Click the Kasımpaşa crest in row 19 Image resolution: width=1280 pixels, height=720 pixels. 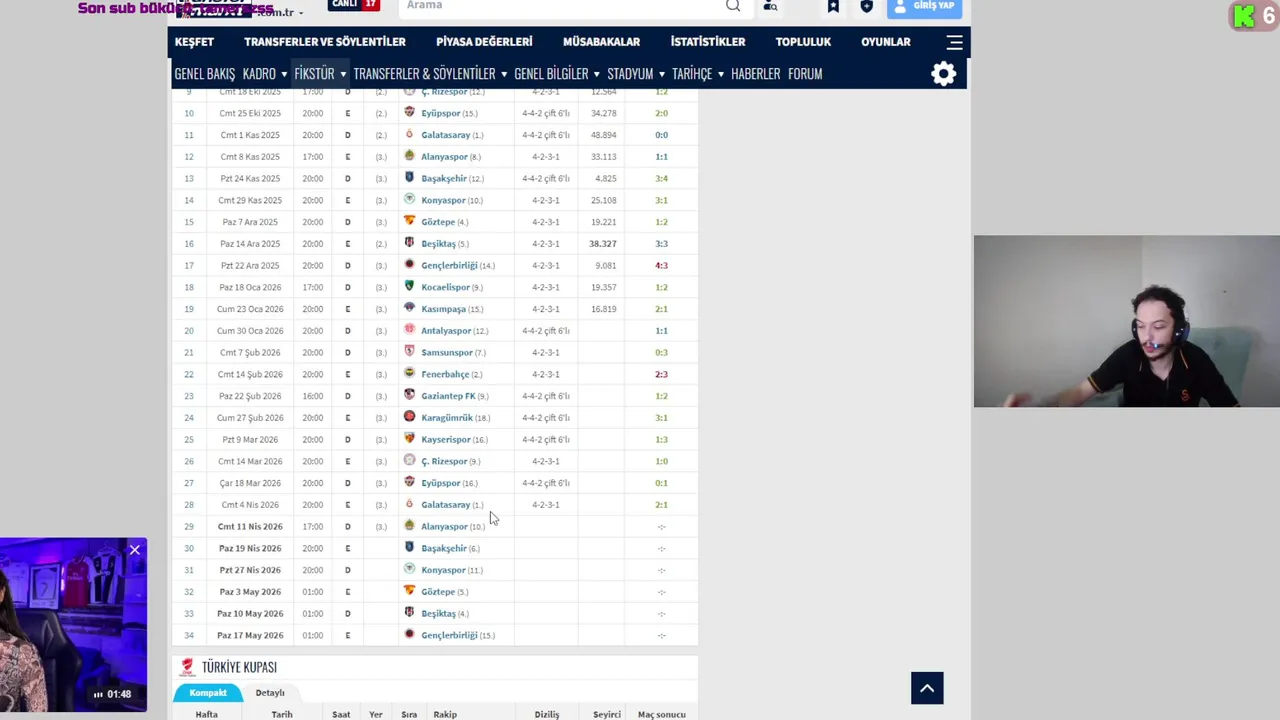(409, 308)
